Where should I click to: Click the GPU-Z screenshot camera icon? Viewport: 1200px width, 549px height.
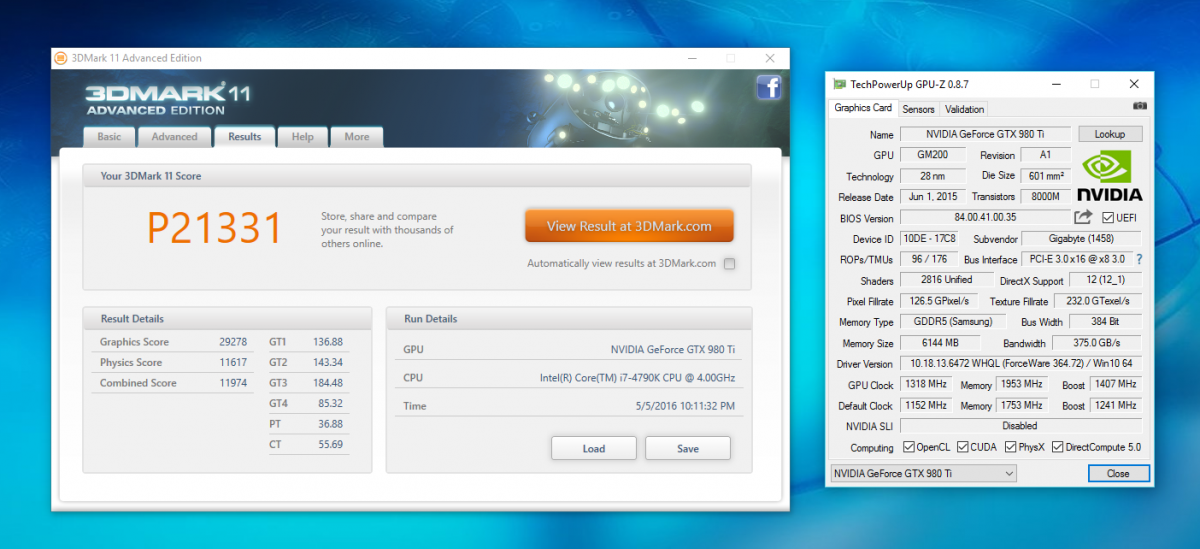click(x=1139, y=106)
